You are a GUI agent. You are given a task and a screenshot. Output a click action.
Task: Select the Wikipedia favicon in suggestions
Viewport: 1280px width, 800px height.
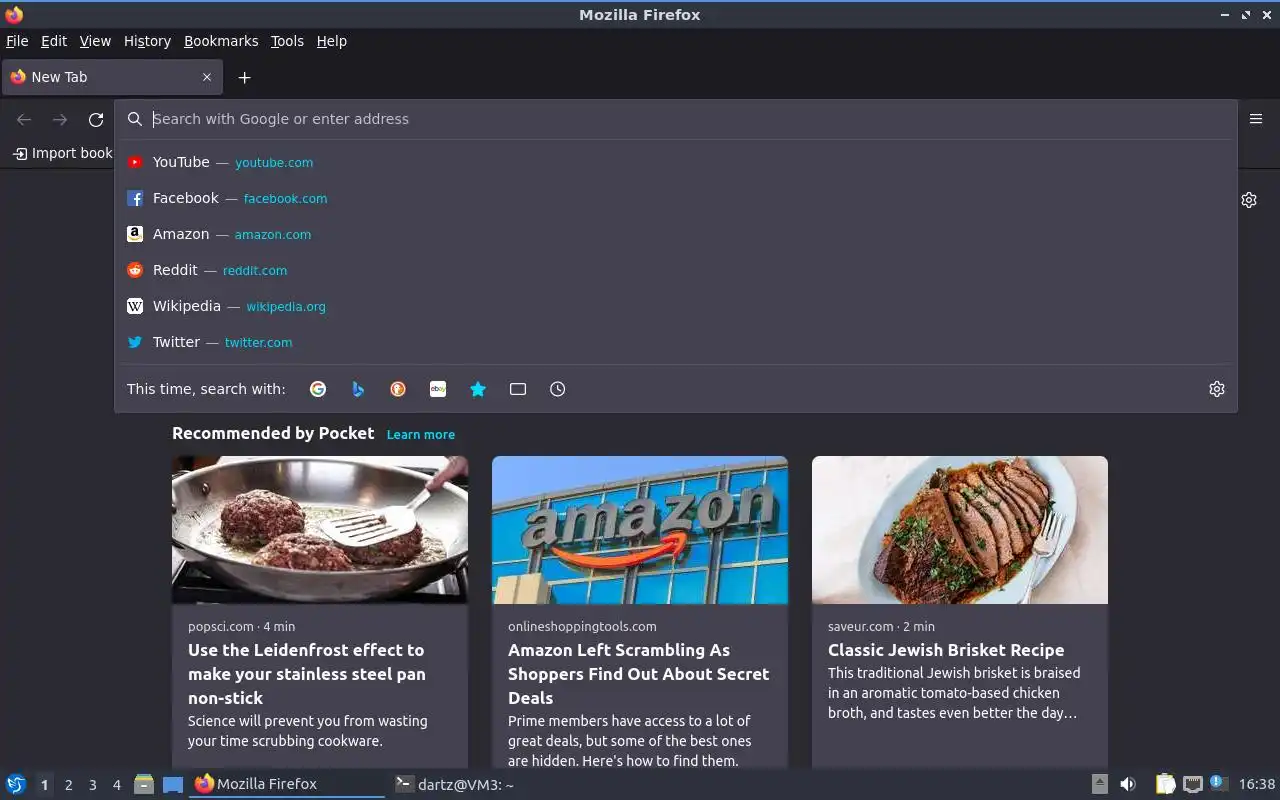(135, 306)
